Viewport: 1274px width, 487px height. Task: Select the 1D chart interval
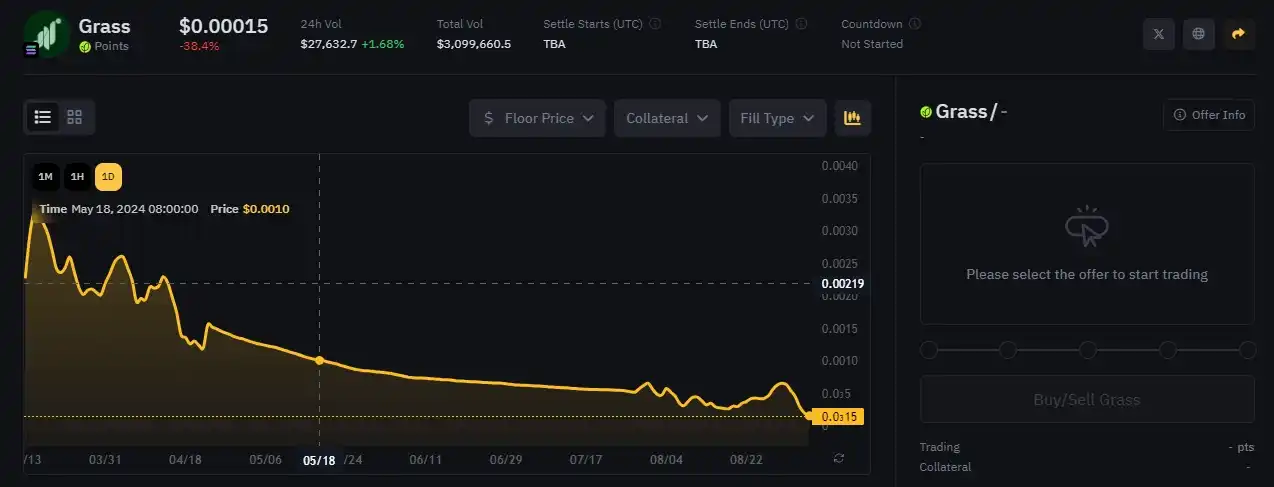tap(108, 177)
